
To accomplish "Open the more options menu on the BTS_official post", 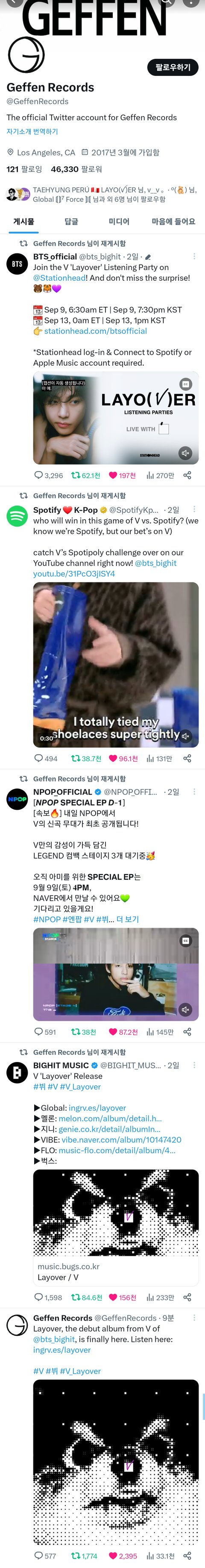I will coord(194,257).
